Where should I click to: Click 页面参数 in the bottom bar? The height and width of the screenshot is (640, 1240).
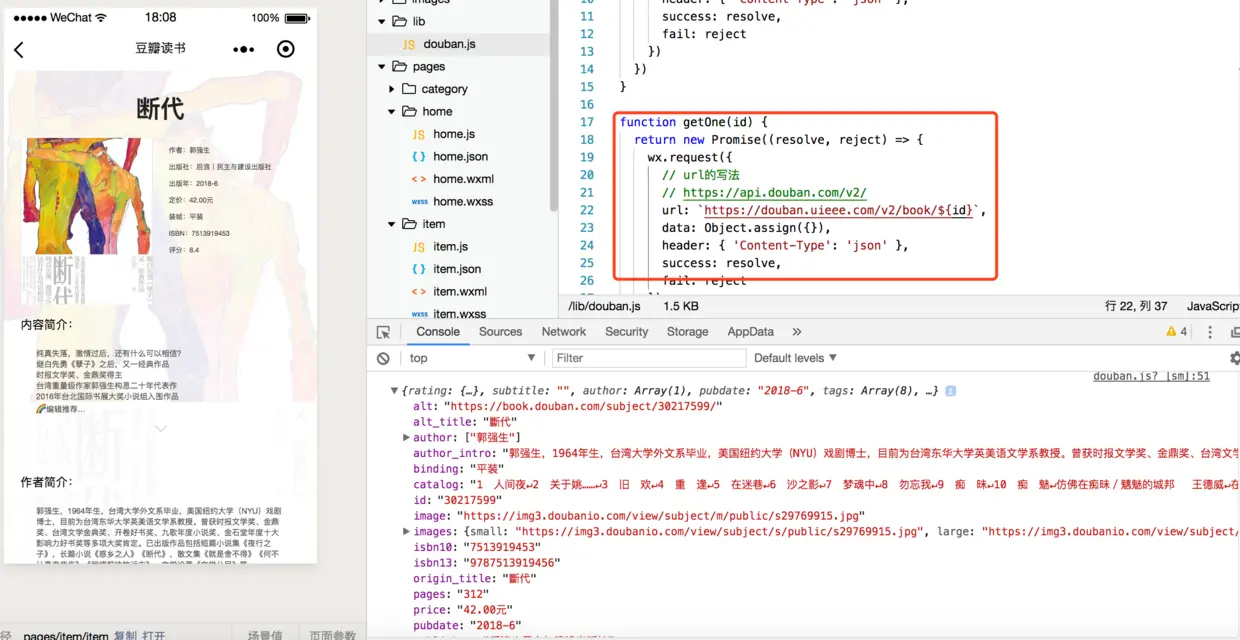333,635
